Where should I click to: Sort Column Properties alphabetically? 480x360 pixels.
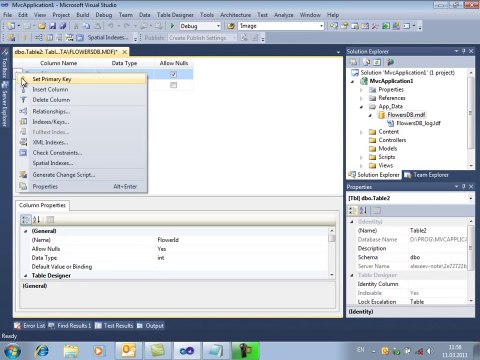[x=37, y=219]
